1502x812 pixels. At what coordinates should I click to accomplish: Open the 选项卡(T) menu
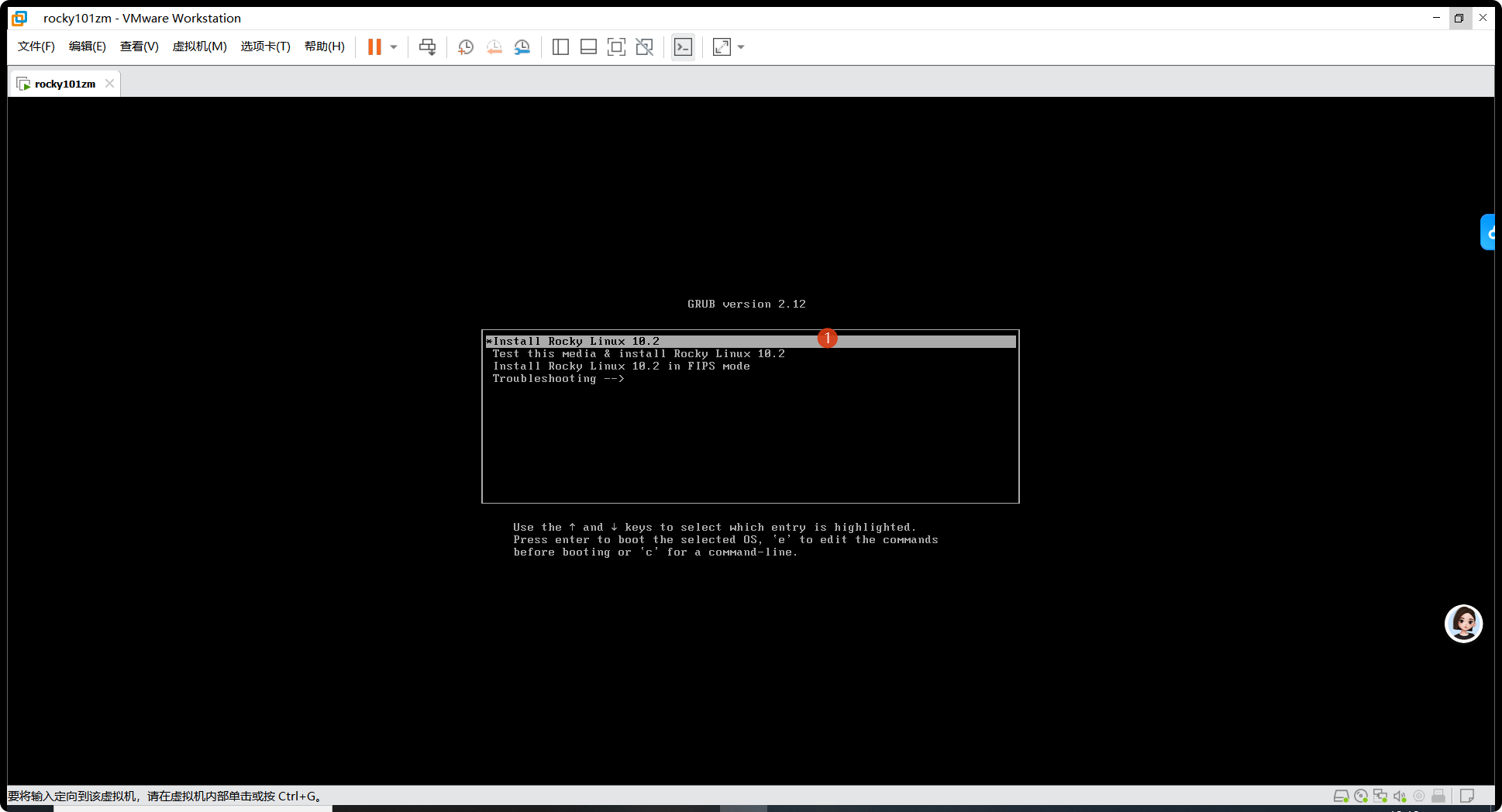click(x=265, y=46)
